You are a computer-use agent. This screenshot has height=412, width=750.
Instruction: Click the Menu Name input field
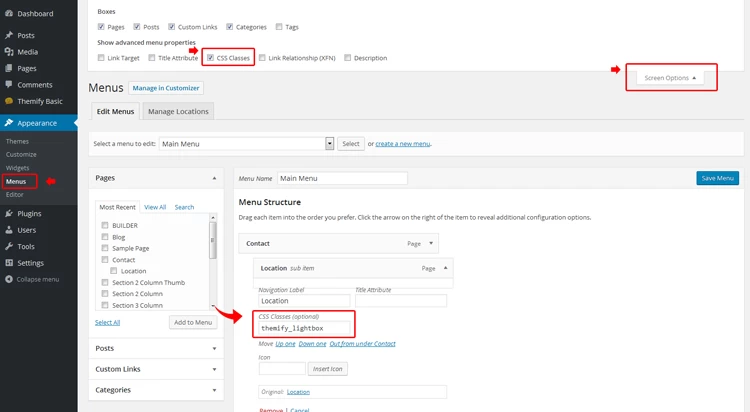tap(342, 178)
